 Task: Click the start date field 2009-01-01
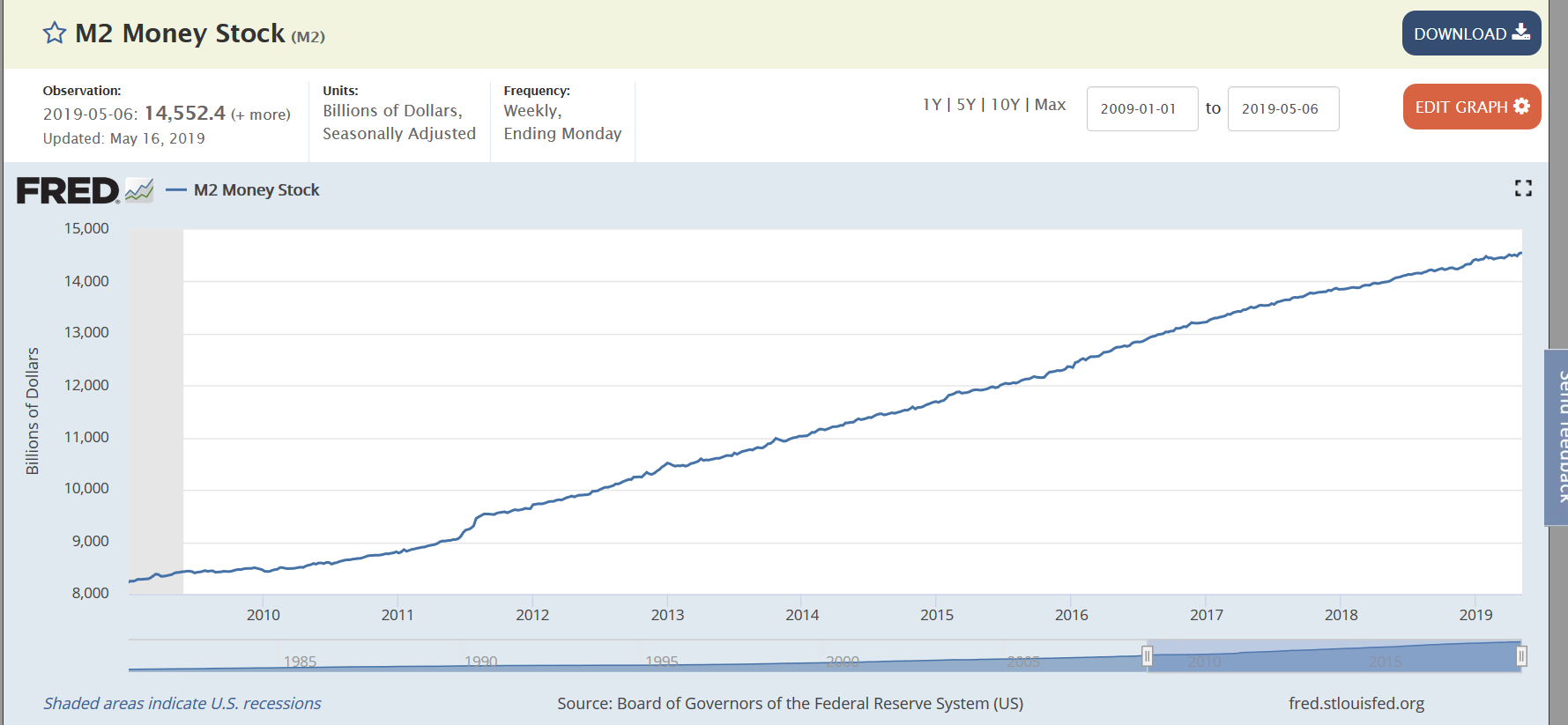pos(1142,108)
